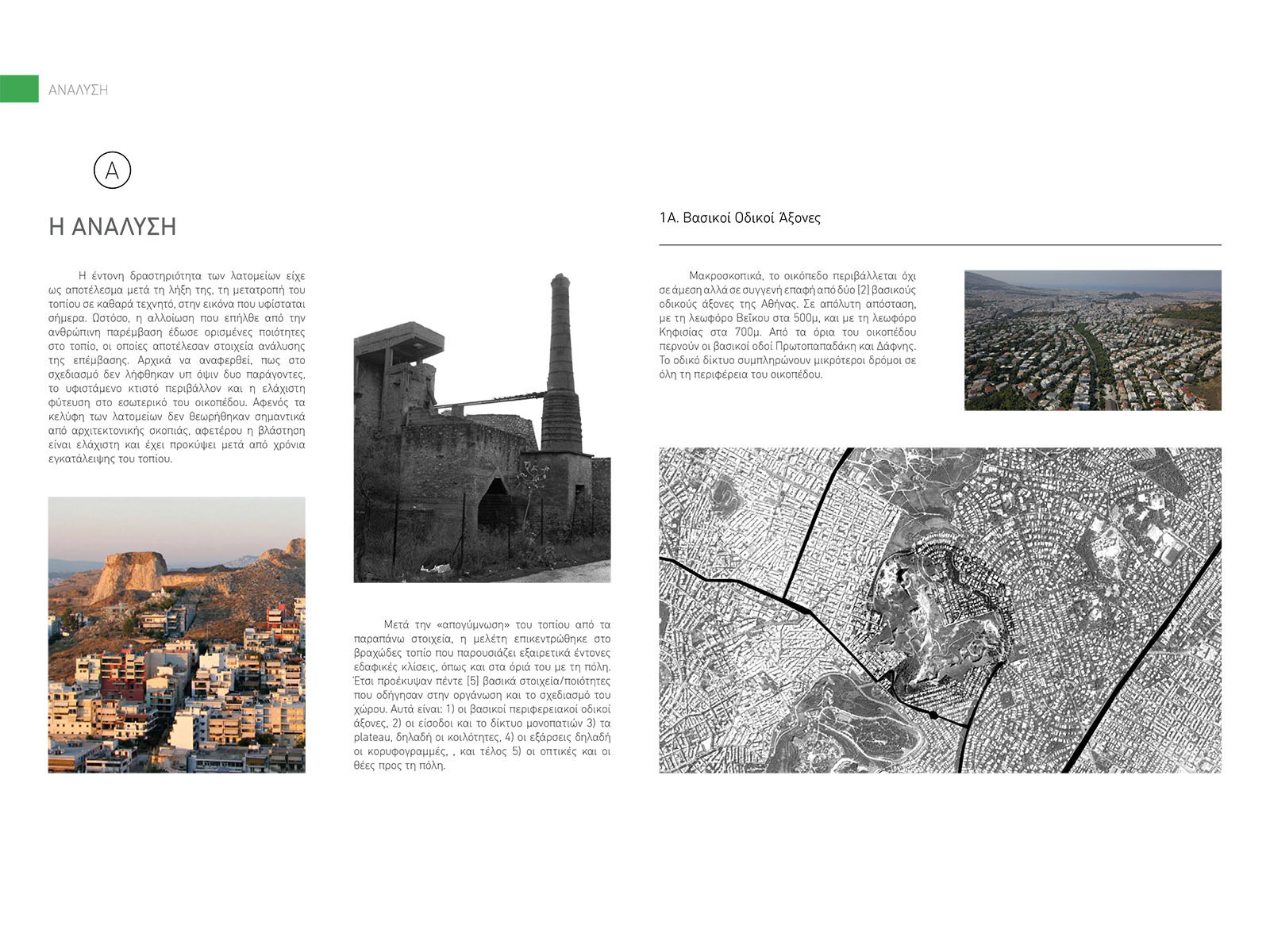The height and width of the screenshot is (952, 1270).
Task: Click the black-and-white satellite map
Action: [940, 610]
